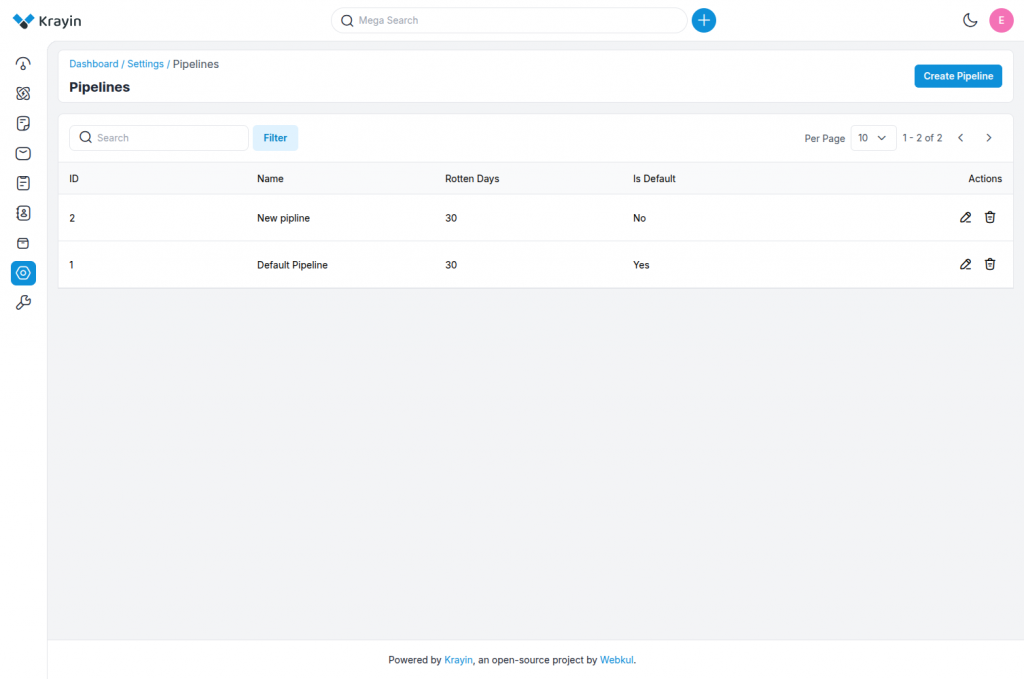
Task: Open the Contacts sidebar icon
Action: point(23,213)
